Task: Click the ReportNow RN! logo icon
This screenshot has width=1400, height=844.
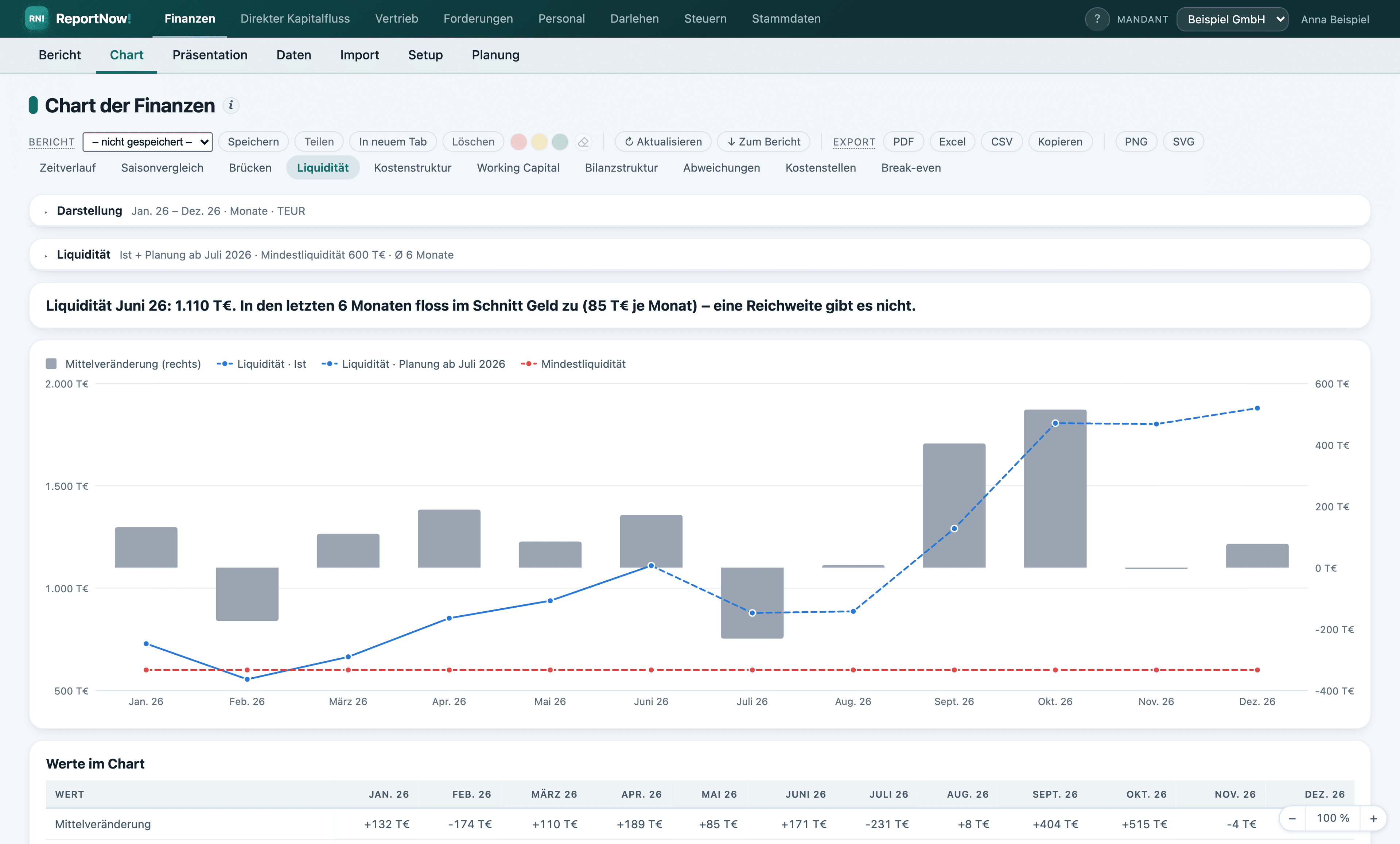Action: tap(36, 19)
